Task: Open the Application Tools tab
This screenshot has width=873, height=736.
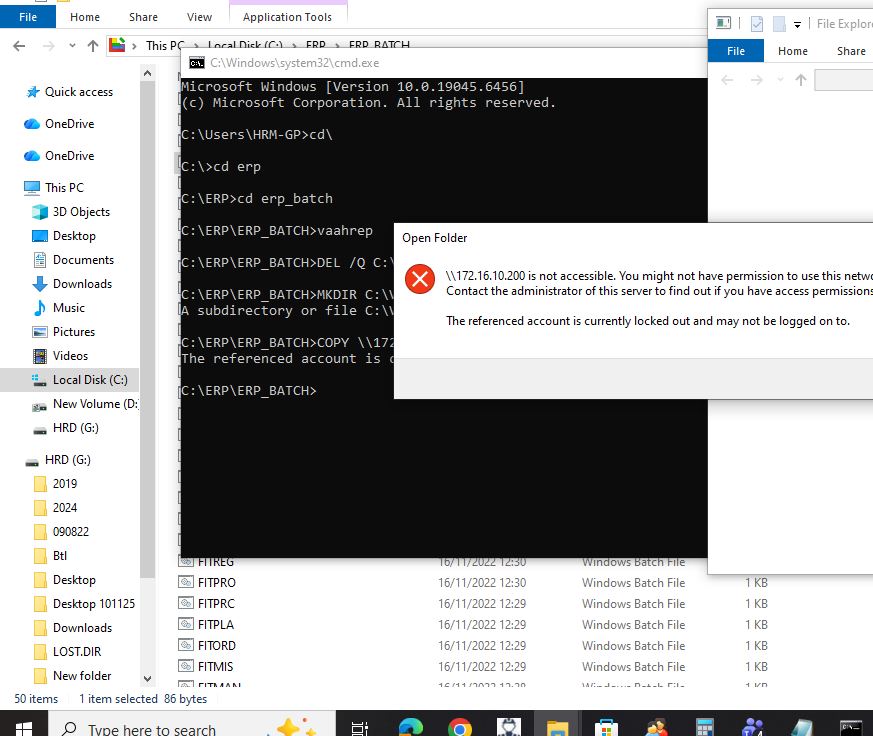Action: pos(286,17)
